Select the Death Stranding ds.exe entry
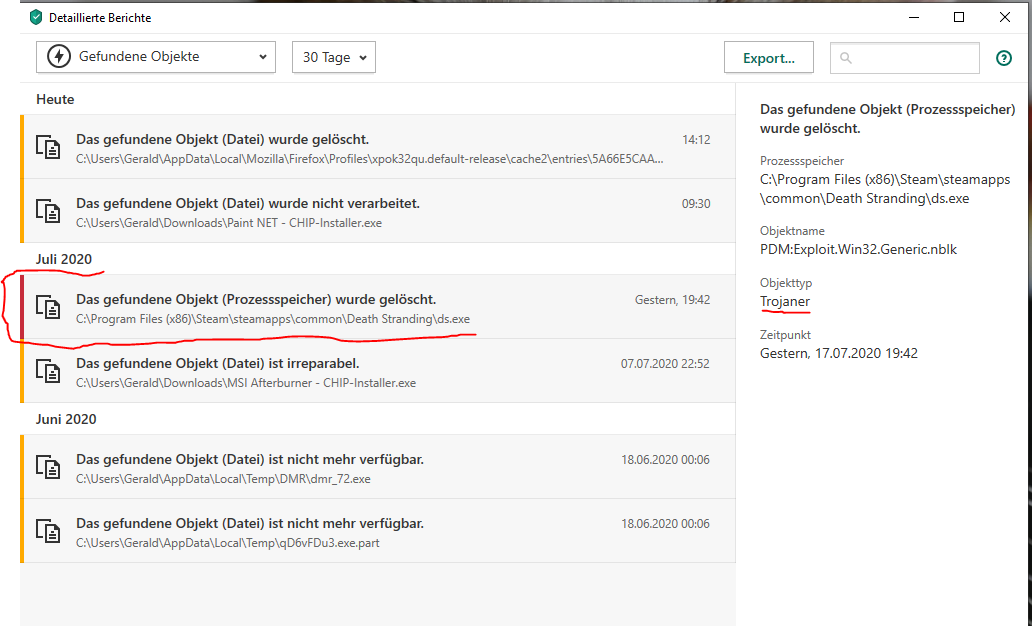This screenshot has width=1032, height=626. 378,307
